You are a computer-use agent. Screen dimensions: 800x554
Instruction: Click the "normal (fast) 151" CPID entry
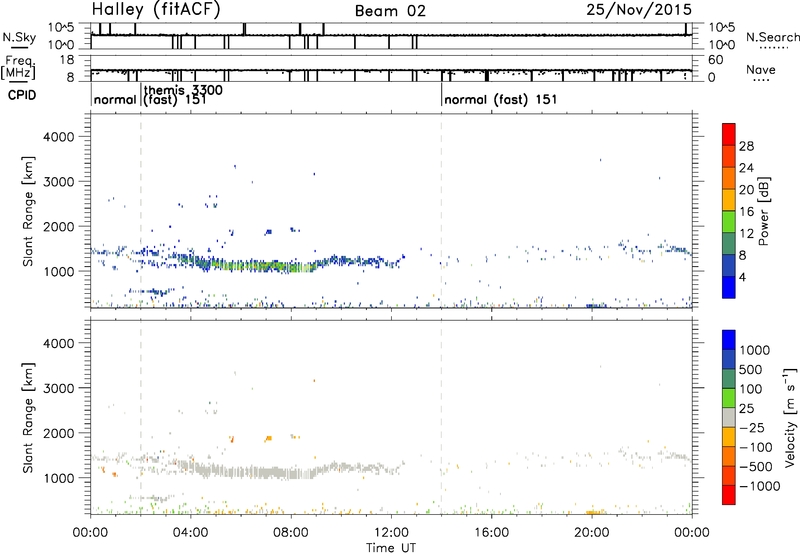click(x=501, y=99)
